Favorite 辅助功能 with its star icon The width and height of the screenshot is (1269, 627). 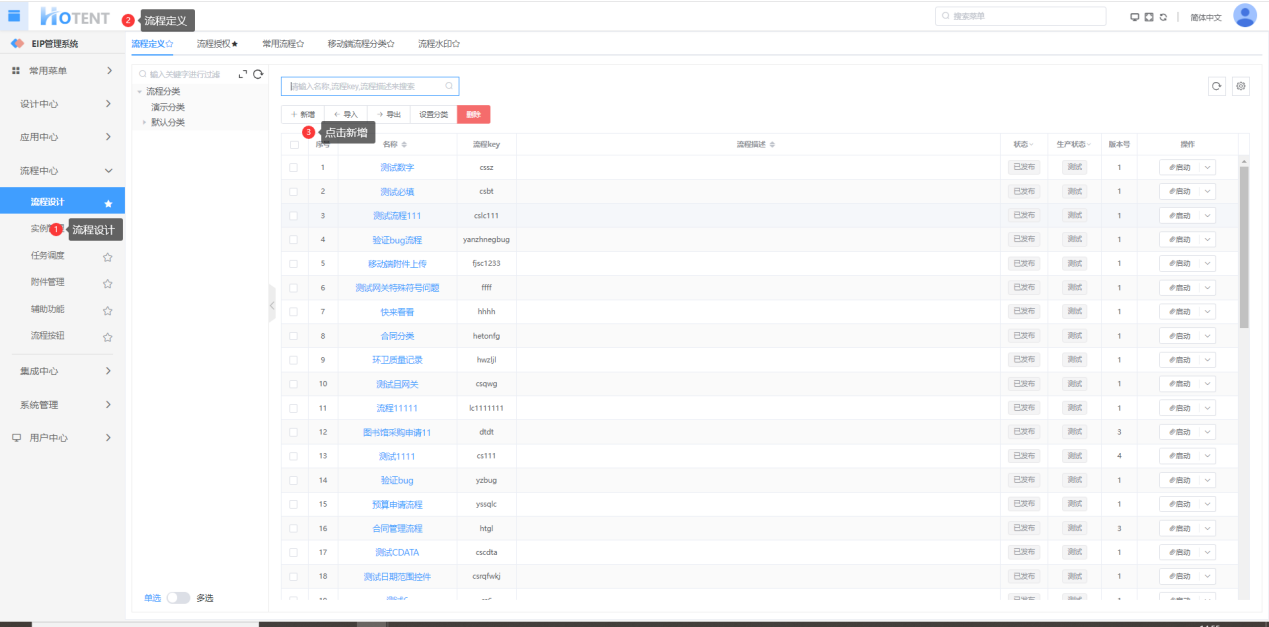(x=108, y=311)
